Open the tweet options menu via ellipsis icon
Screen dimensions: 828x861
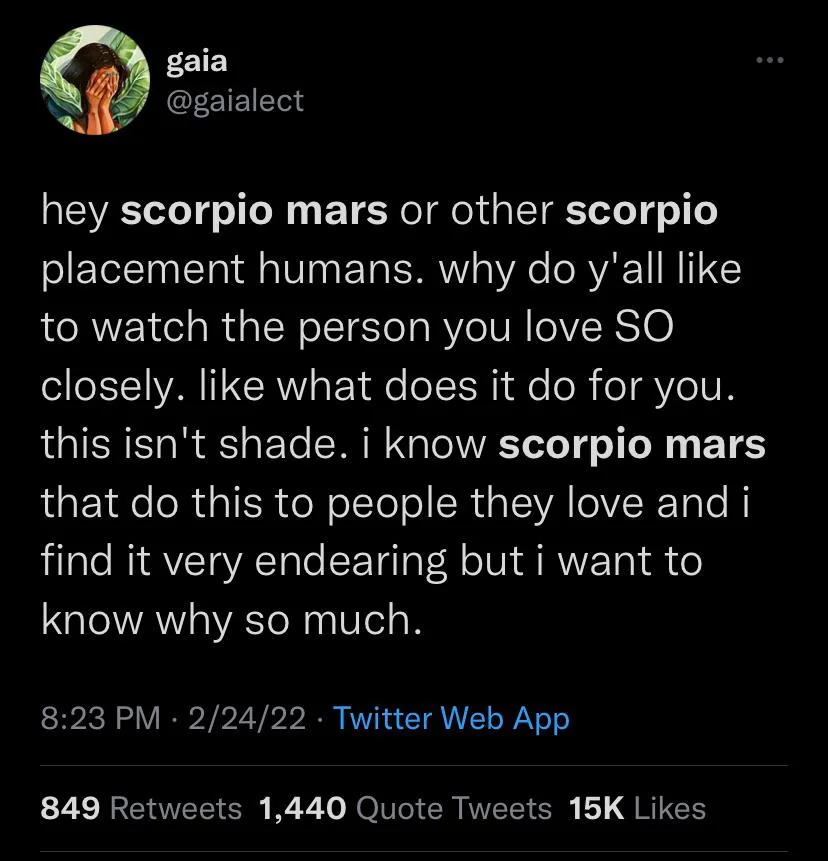pos(768,58)
